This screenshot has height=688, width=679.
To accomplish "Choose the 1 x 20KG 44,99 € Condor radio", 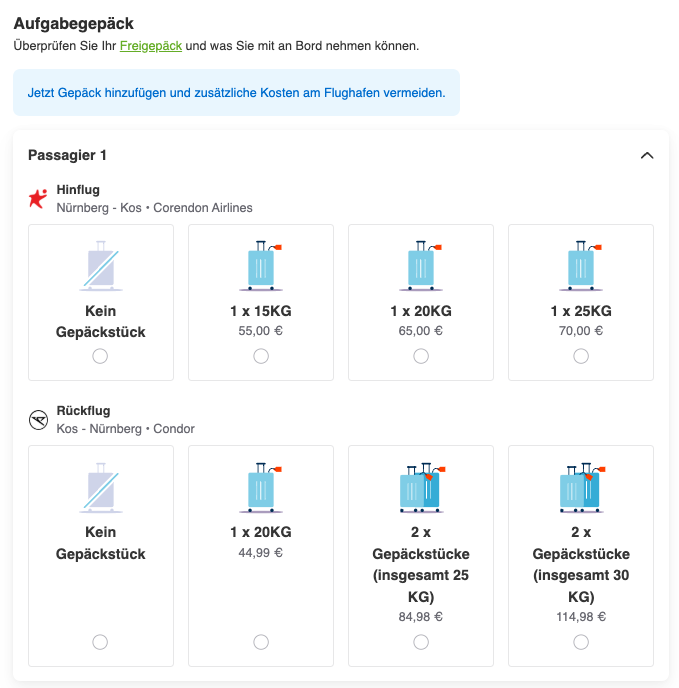I will [261, 642].
